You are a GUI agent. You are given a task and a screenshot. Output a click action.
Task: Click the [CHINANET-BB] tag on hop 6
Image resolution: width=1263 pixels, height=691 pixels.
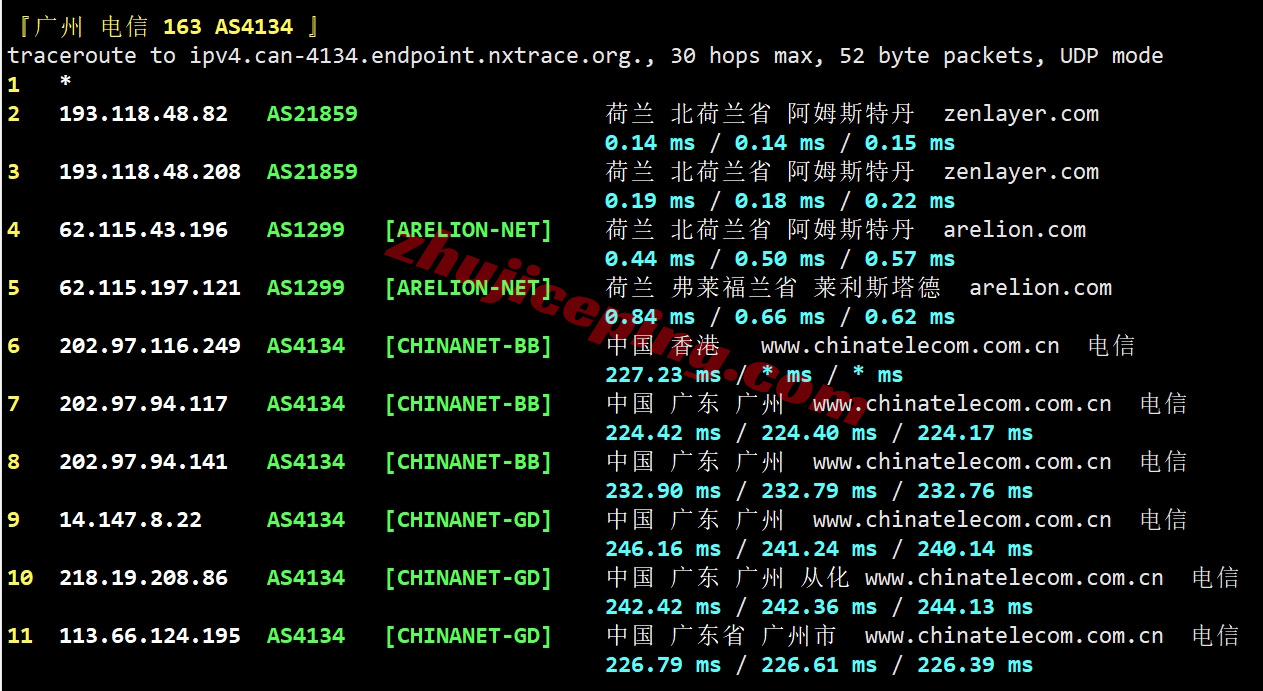(468, 346)
